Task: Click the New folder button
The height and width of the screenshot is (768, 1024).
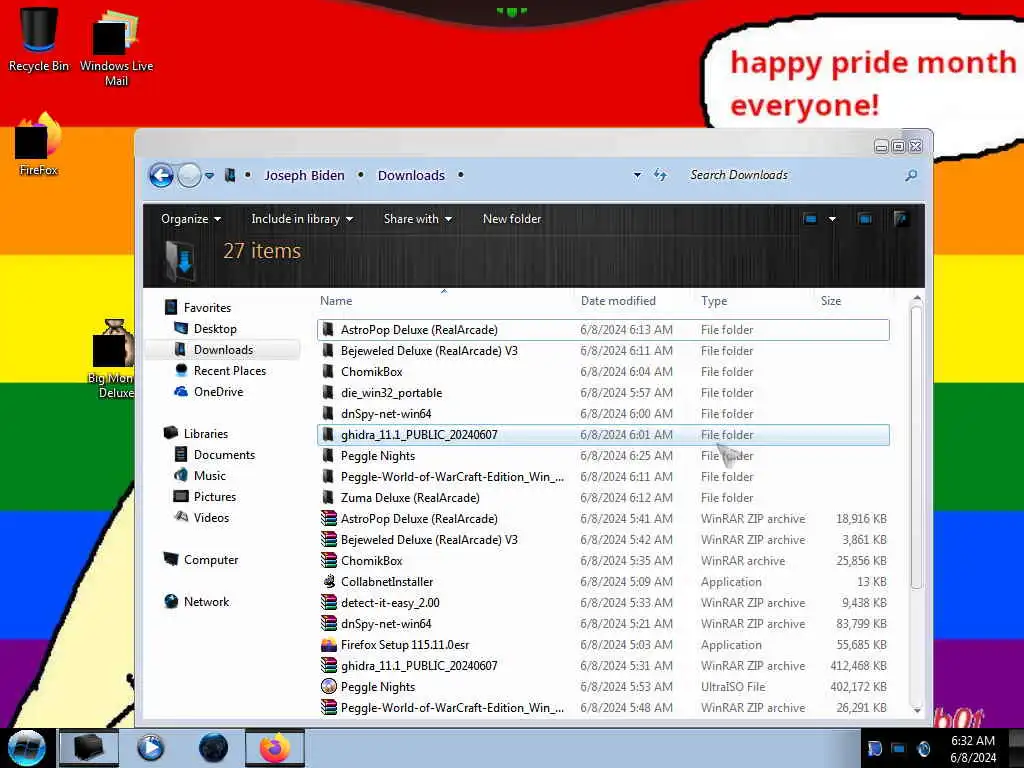Action: click(x=512, y=219)
